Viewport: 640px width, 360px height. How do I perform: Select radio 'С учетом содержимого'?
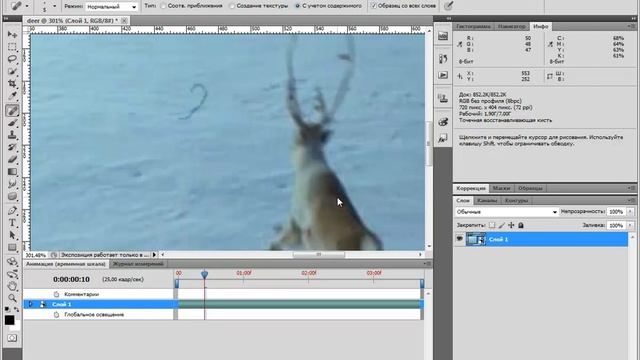(x=298, y=6)
